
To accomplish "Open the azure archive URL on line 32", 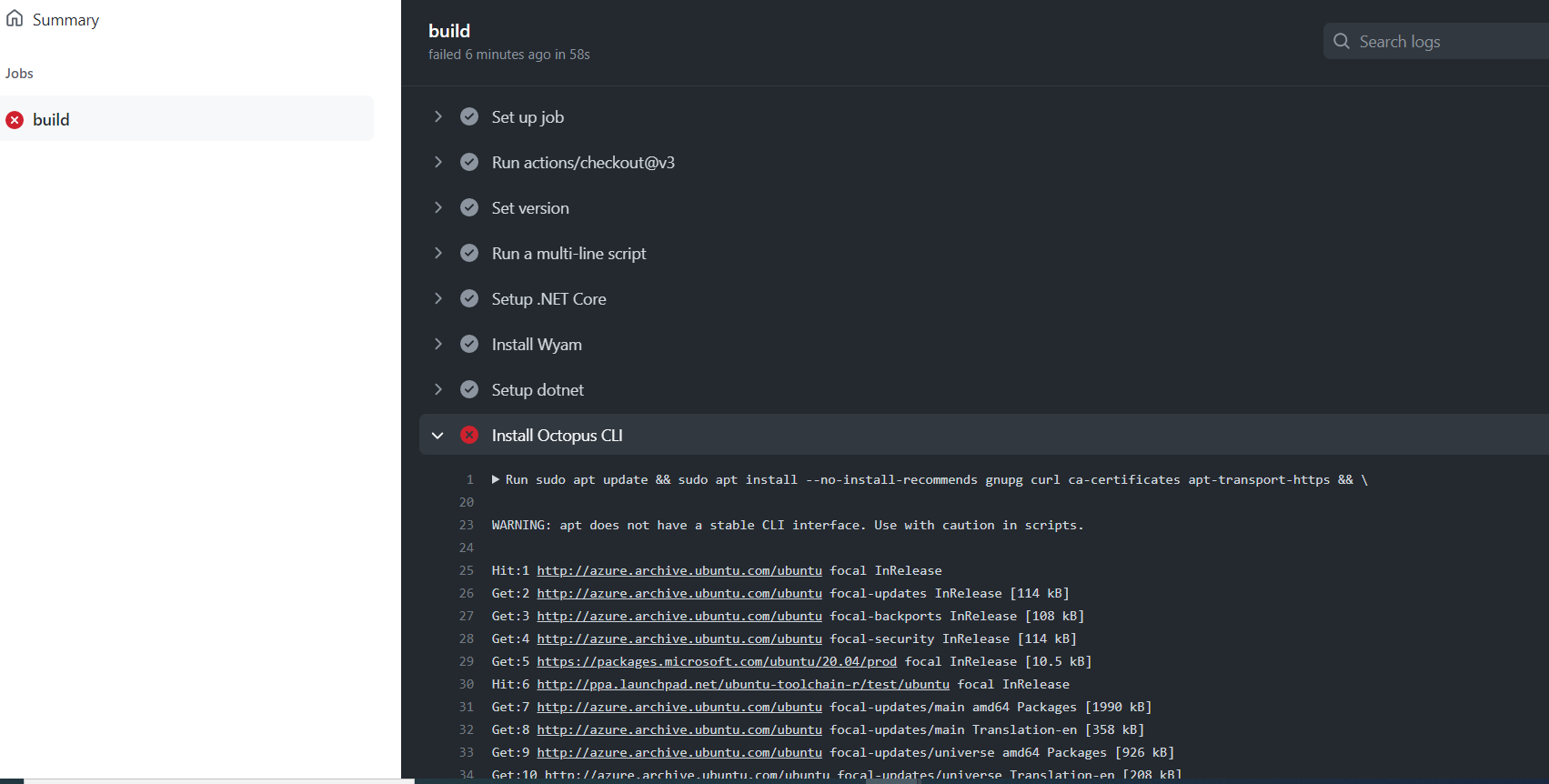I will point(679,729).
